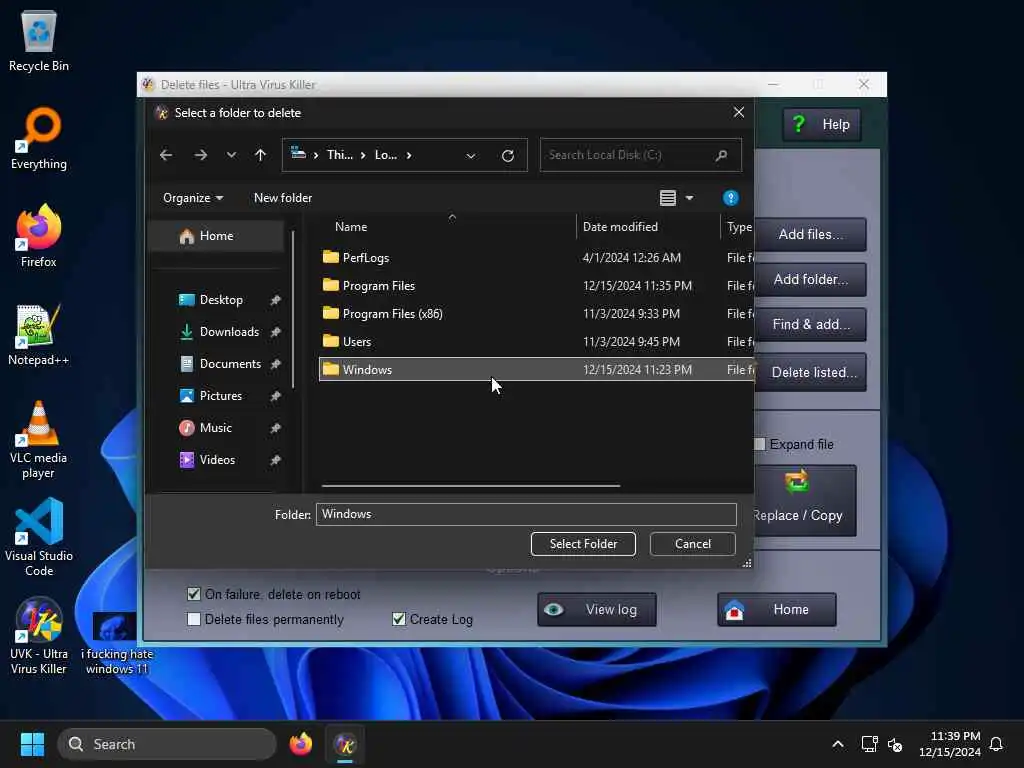This screenshot has height=768, width=1024.
Task: Show hidden system tray icons
Action: 838,744
